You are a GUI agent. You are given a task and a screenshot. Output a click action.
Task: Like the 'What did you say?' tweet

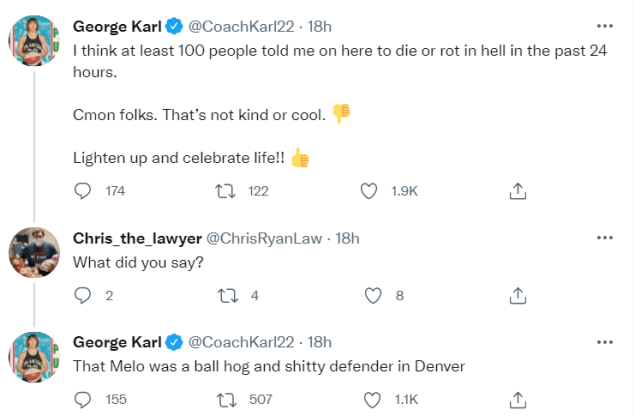click(373, 295)
